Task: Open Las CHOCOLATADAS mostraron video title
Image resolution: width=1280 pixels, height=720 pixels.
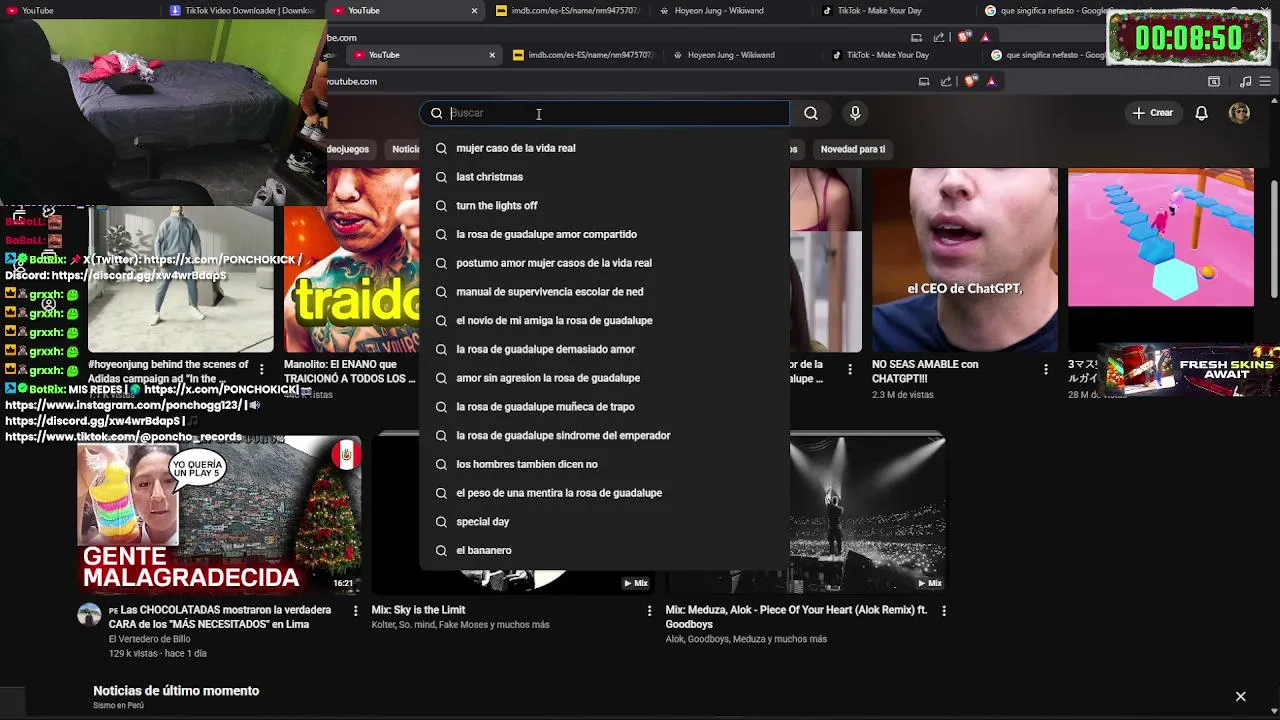Action: [x=220, y=617]
